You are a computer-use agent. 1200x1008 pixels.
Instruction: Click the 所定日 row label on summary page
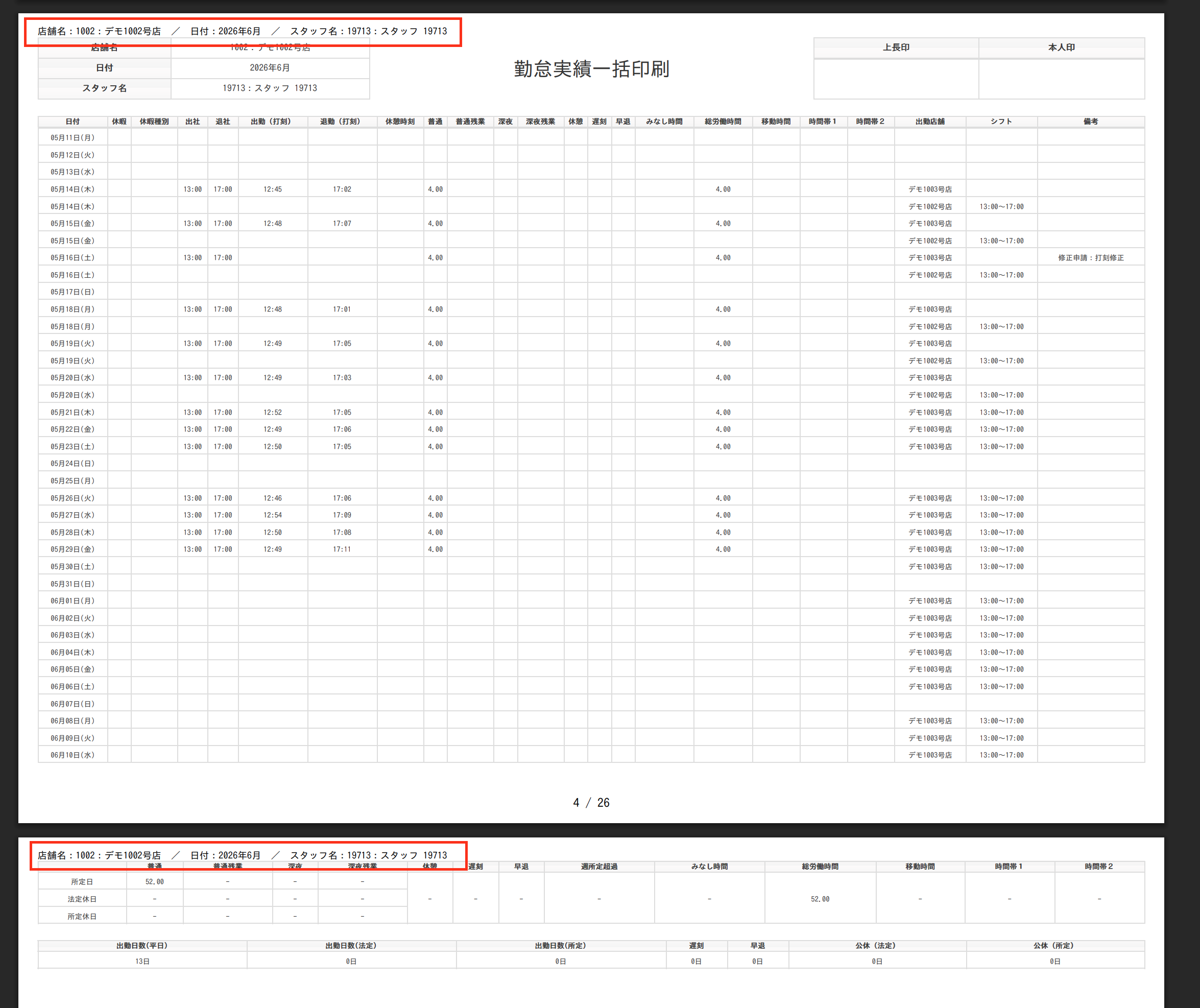82,882
